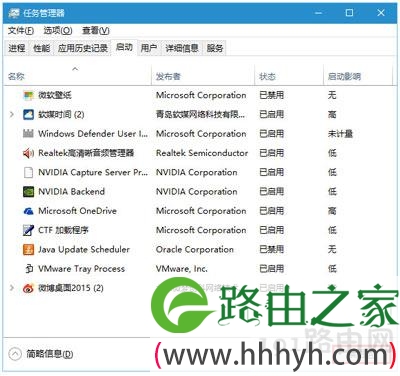Click the 软媒时间 app icon
Screen dimensions: 400x376
(x=29, y=115)
